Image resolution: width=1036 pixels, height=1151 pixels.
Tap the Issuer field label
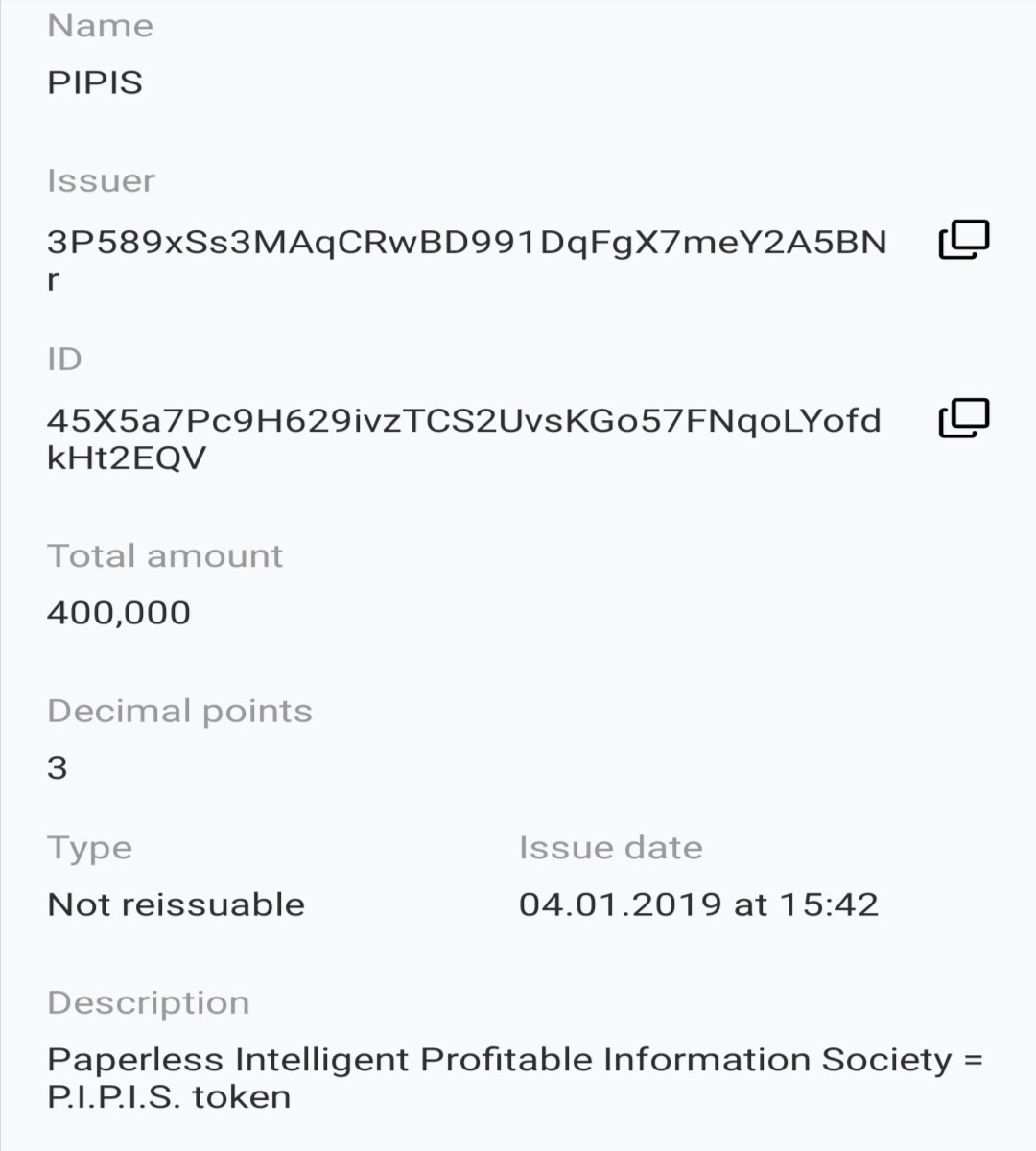click(102, 181)
